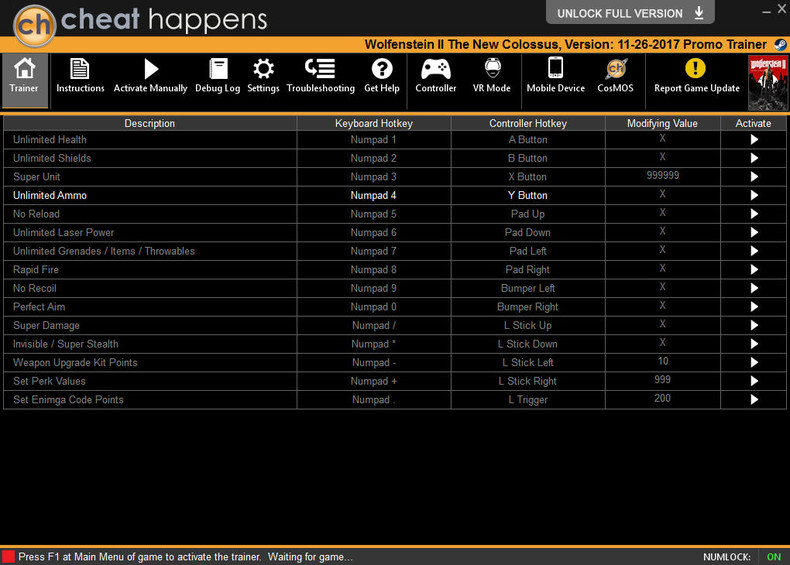This screenshot has height=565, width=790.
Task: Click the Pad Up controller hotkey
Action: pos(528,214)
